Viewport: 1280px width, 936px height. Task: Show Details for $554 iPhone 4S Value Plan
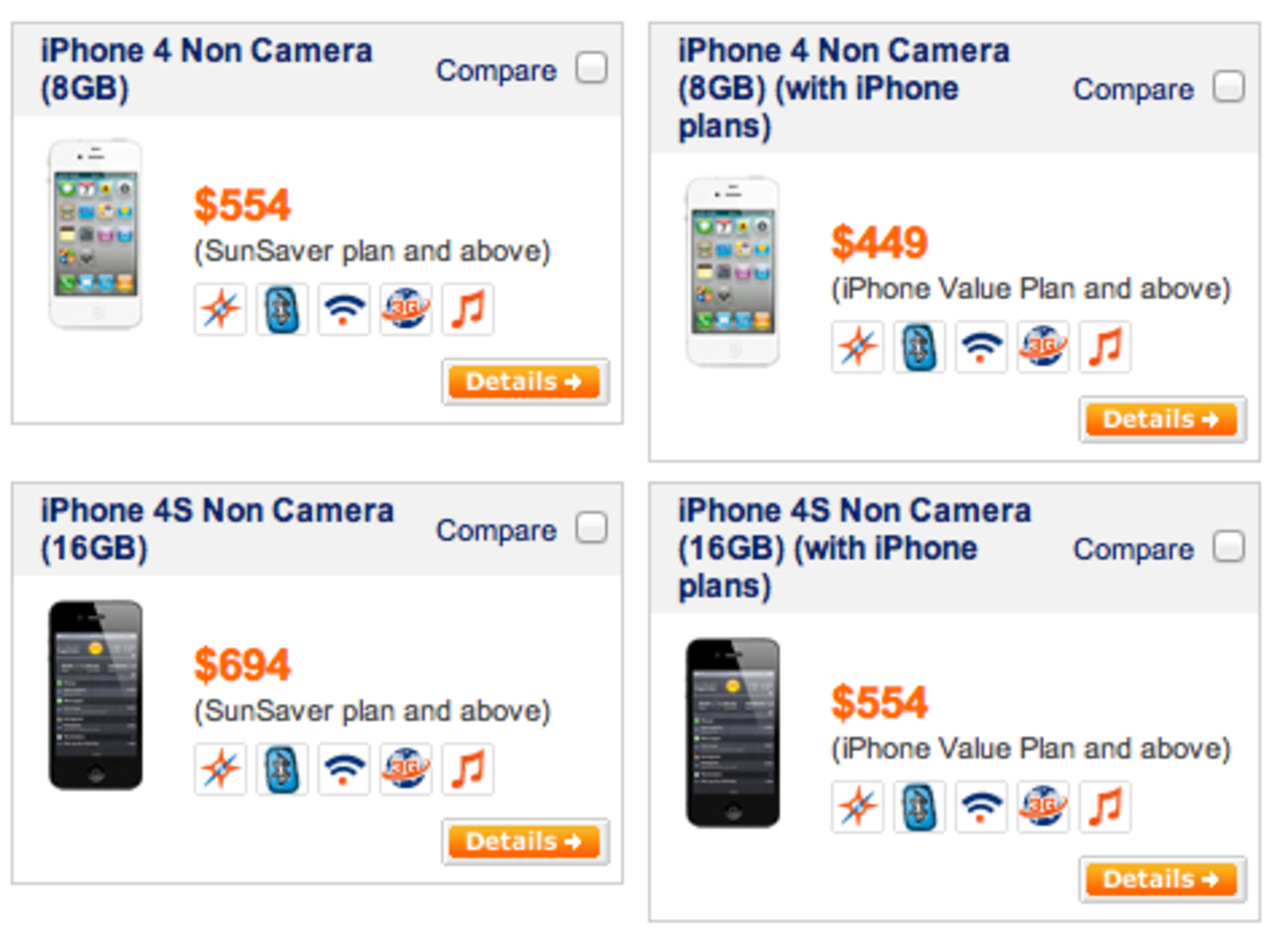(1162, 880)
